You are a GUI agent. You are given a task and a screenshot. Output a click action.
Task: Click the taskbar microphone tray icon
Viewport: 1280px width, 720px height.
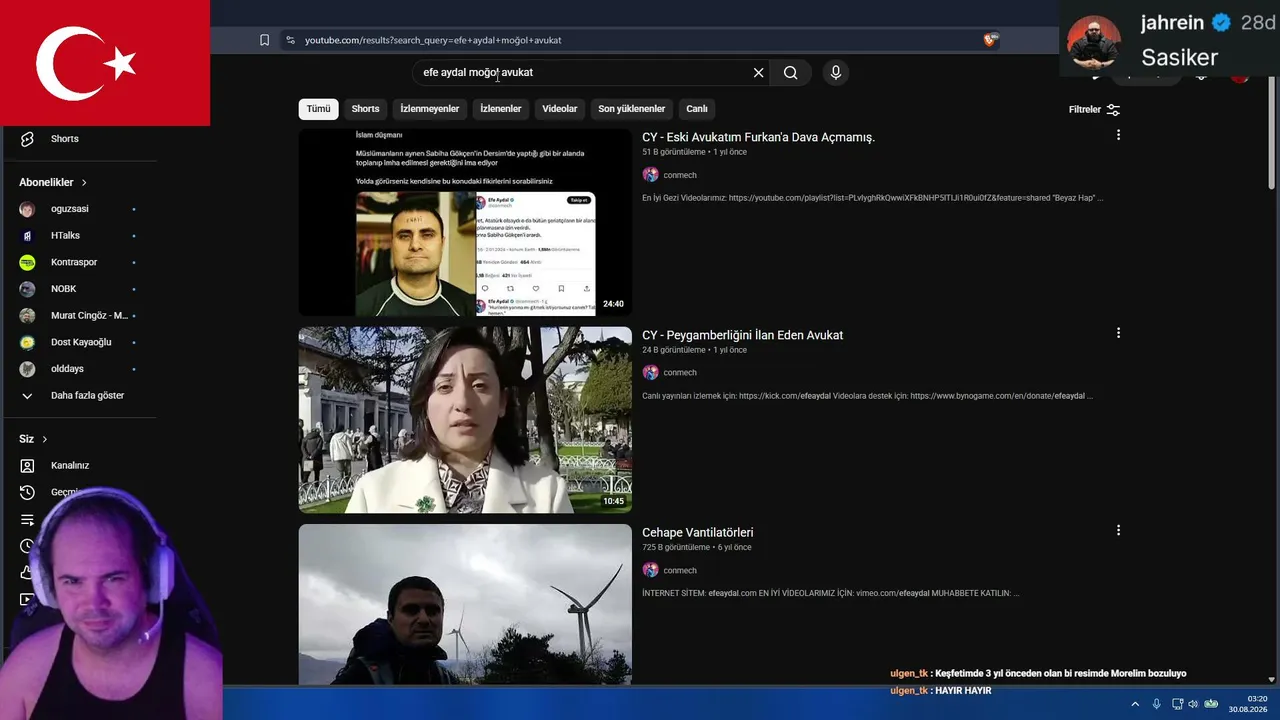pyautogui.click(x=1157, y=704)
